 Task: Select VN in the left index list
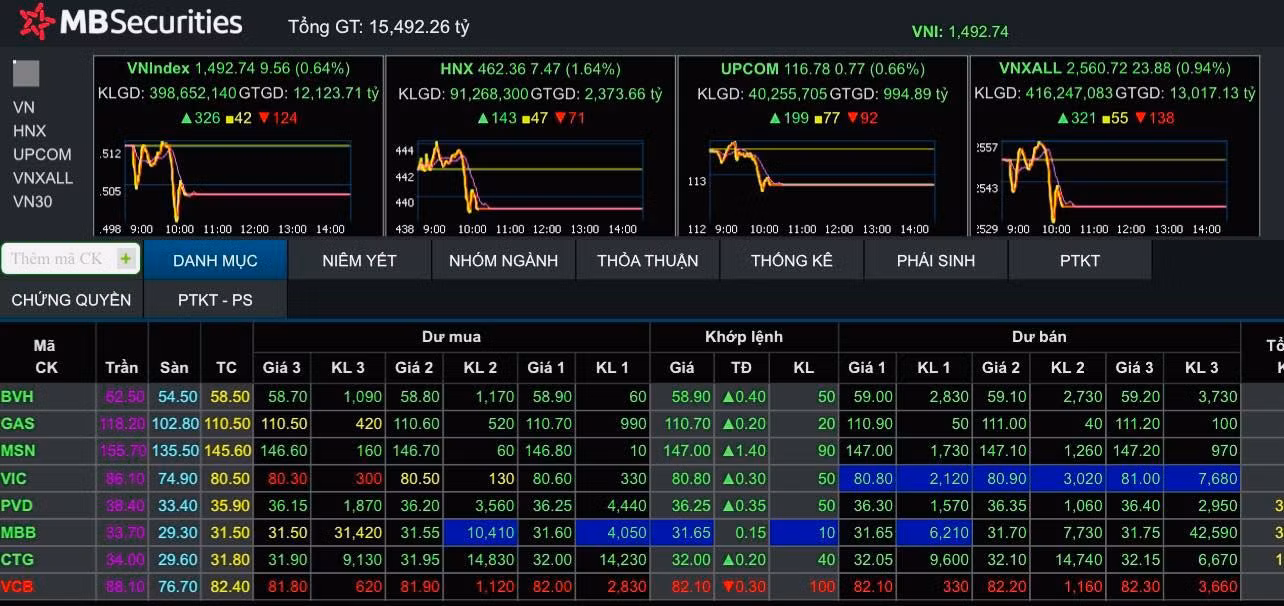point(24,107)
